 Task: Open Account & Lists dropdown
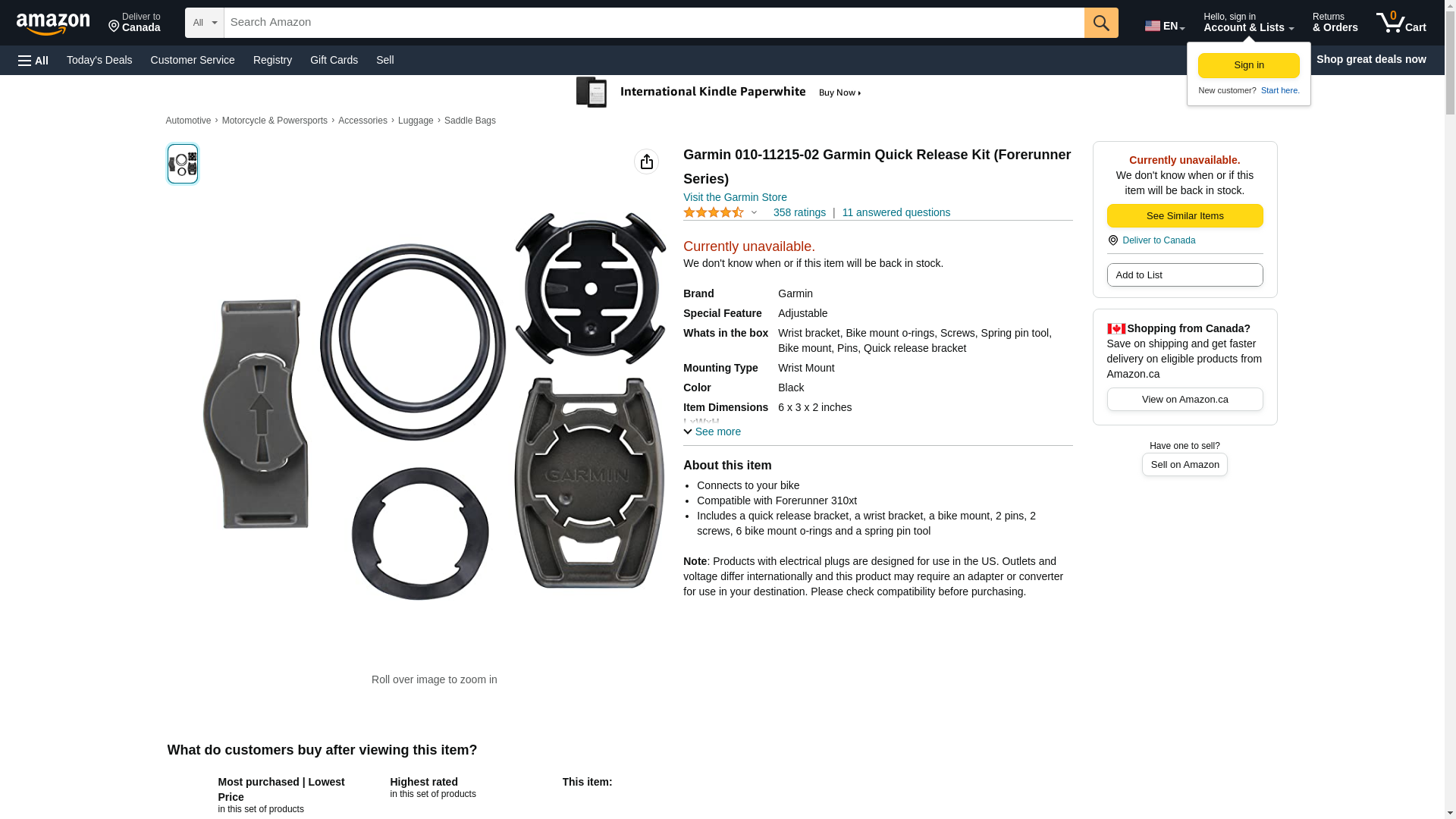(x=1248, y=23)
